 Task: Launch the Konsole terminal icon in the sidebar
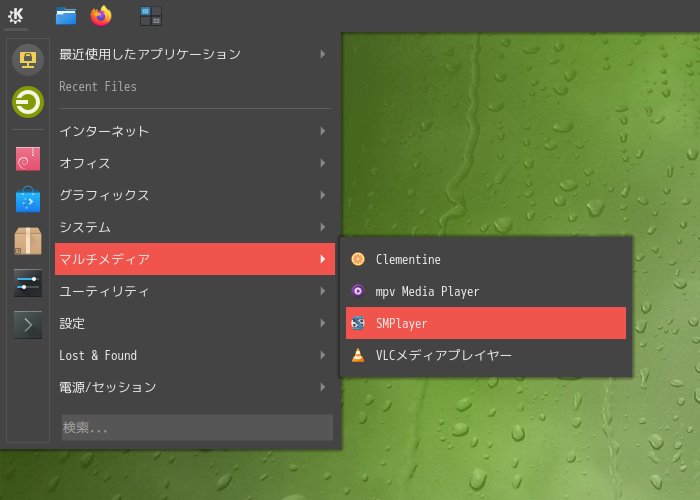pos(28,325)
